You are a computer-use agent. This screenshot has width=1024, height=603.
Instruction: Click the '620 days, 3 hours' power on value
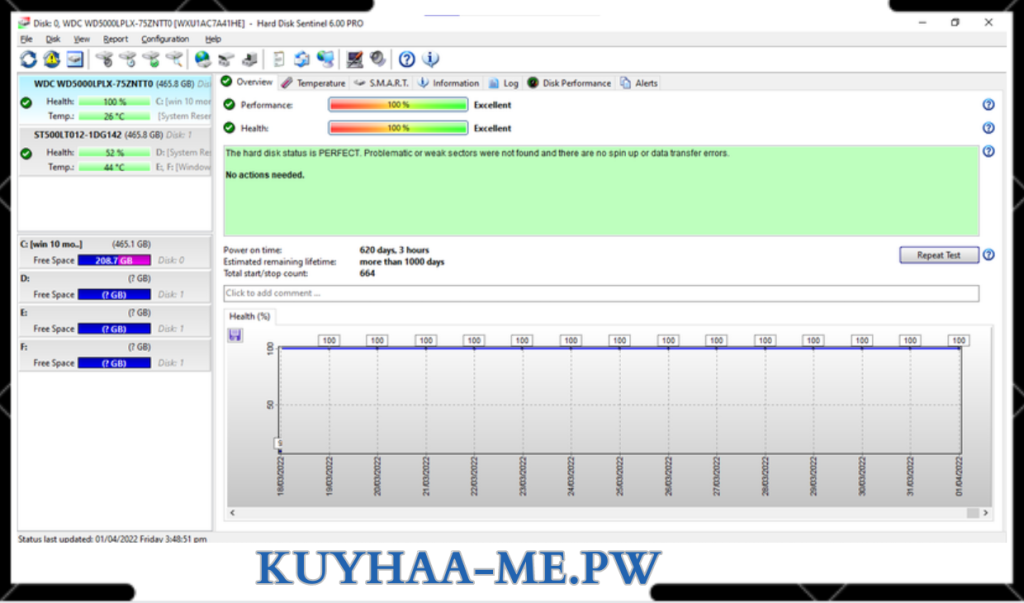click(394, 250)
